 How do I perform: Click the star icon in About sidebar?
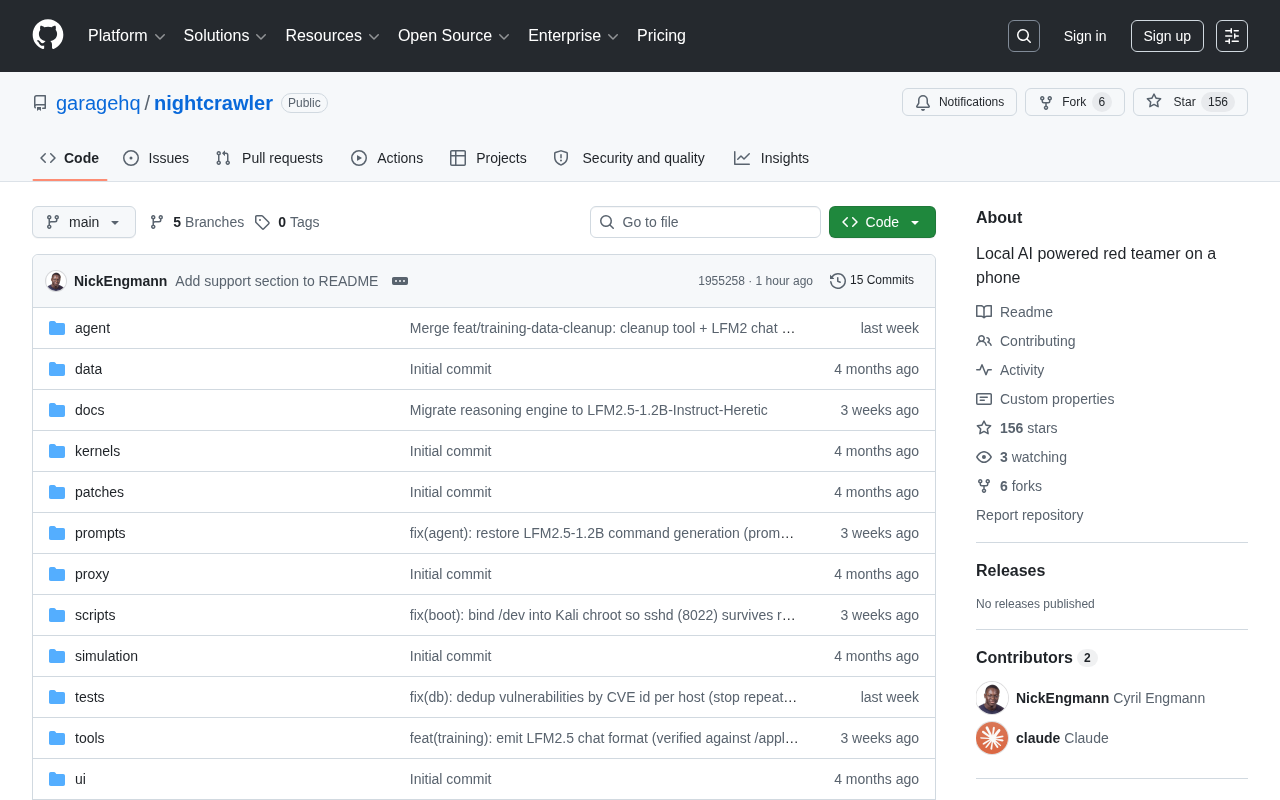pyautogui.click(x=984, y=428)
